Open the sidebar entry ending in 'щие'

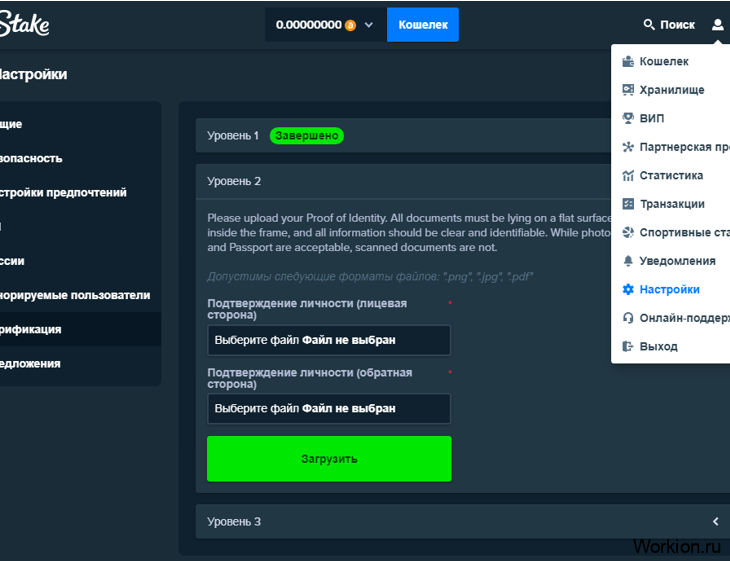81,124
